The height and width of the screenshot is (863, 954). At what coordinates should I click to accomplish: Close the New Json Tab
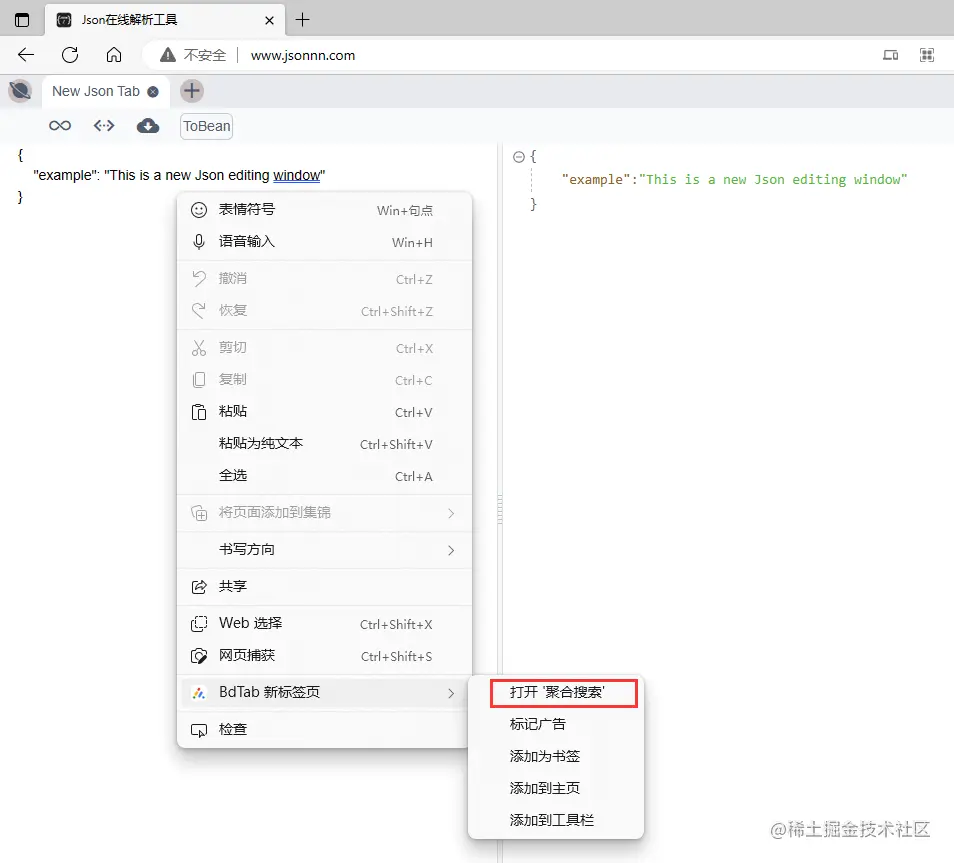pos(153,91)
